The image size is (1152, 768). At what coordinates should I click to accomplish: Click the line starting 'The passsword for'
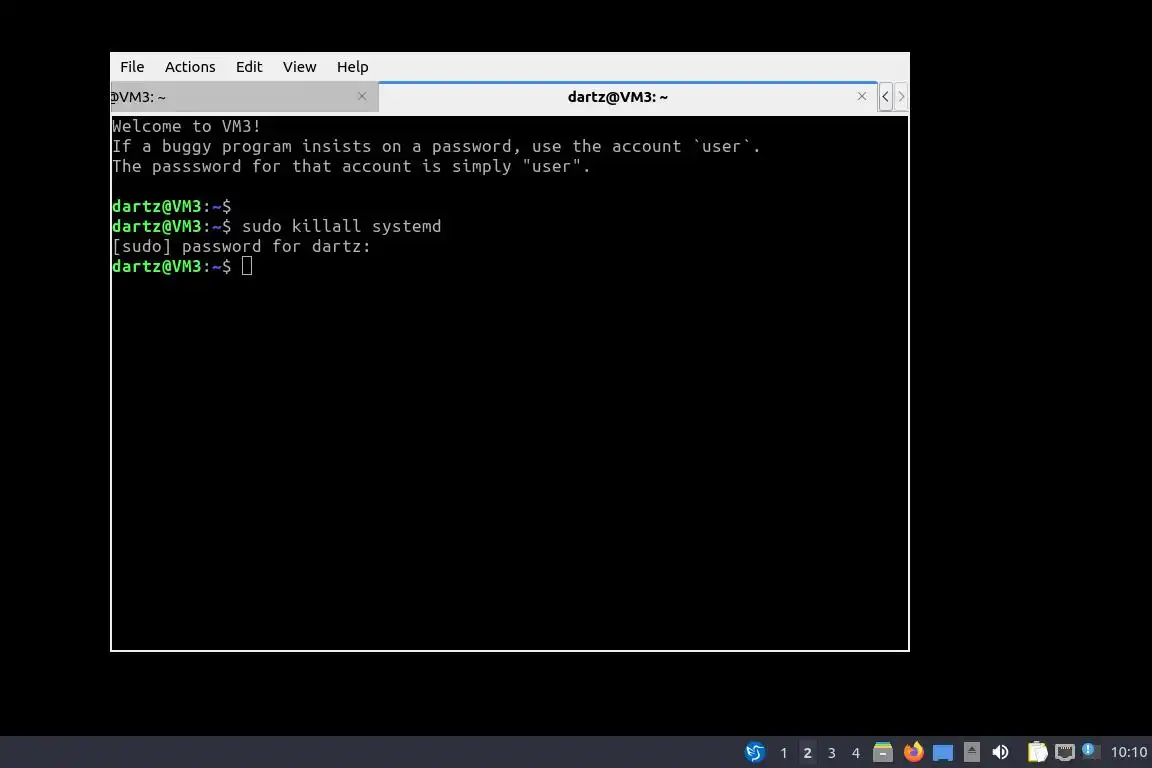point(351,166)
